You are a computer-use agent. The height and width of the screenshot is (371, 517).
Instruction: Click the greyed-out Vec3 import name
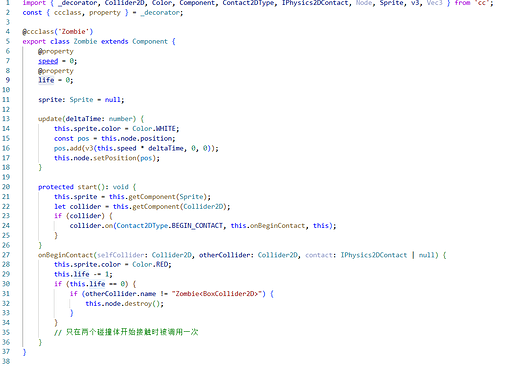click(435, 3)
